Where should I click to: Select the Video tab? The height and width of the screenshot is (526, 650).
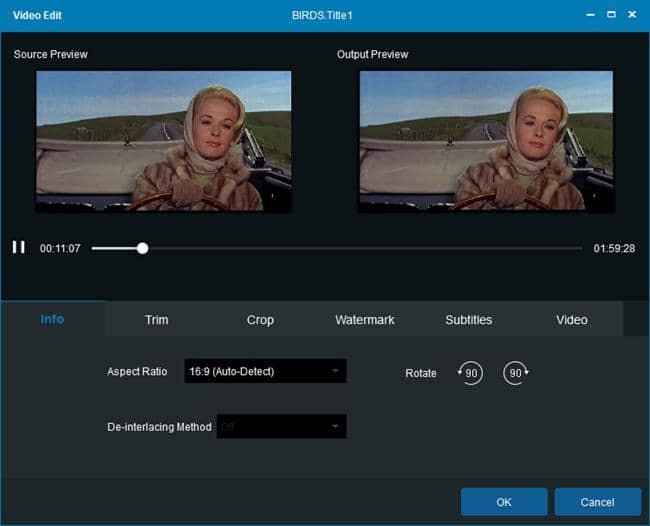(572, 320)
